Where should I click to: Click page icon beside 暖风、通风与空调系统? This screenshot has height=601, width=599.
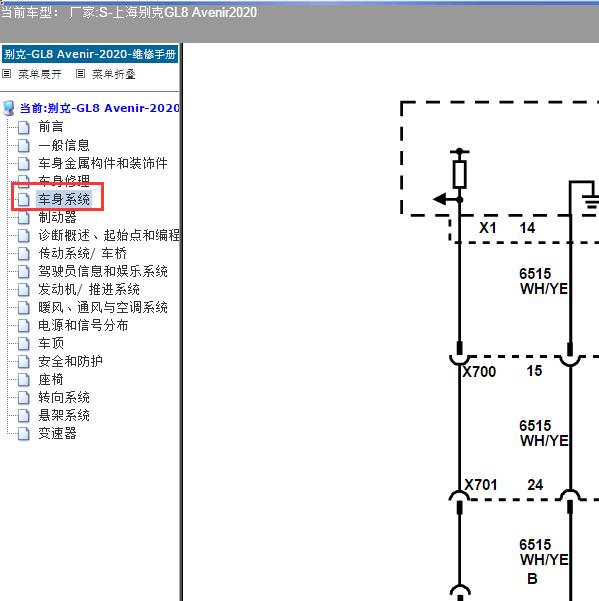[x=23, y=308]
